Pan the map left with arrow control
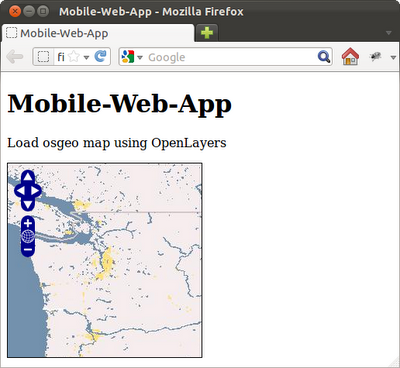This screenshot has height=368, width=400. (x=20, y=191)
